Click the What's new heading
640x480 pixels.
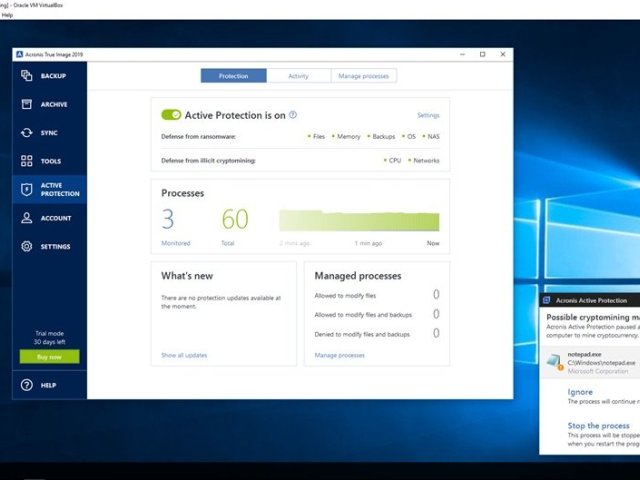coord(187,276)
